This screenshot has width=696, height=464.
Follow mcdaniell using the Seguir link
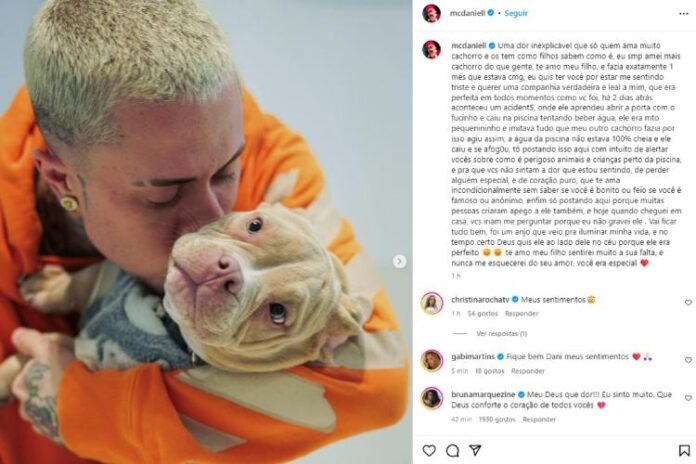coord(516,13)
